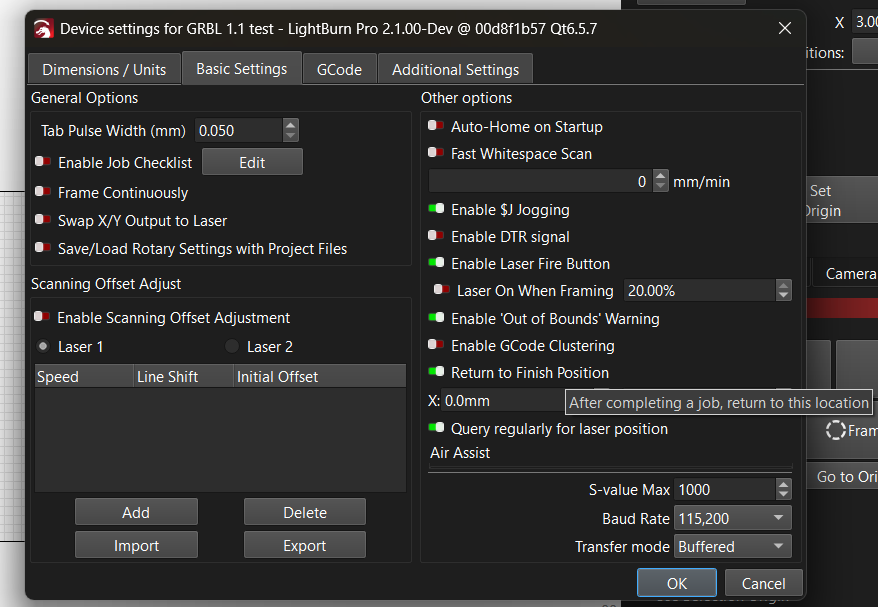Decrease Laser On When Framing percentage
Viewport: 878px width, 607px height.
[x=784, y=296]
